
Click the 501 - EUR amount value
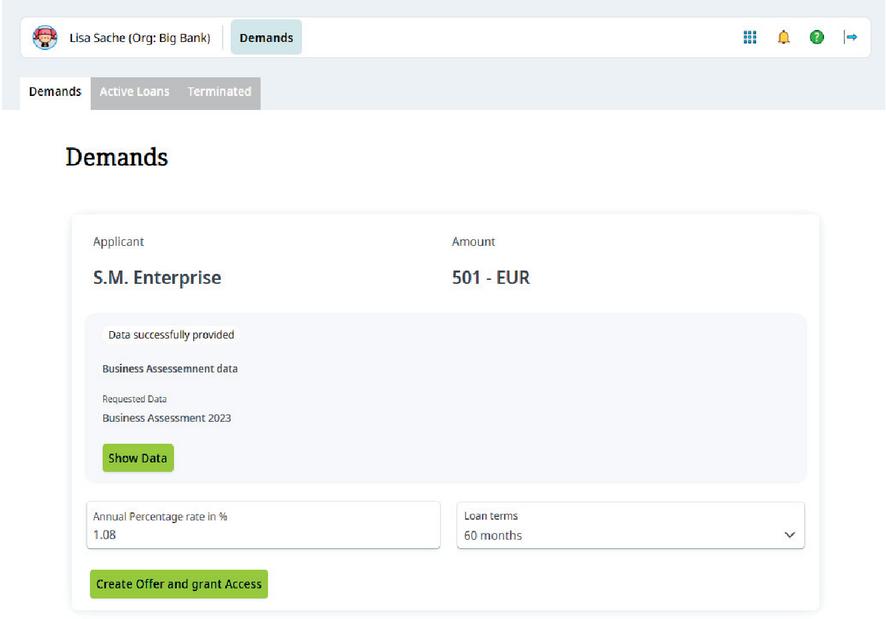pos(490,278)
